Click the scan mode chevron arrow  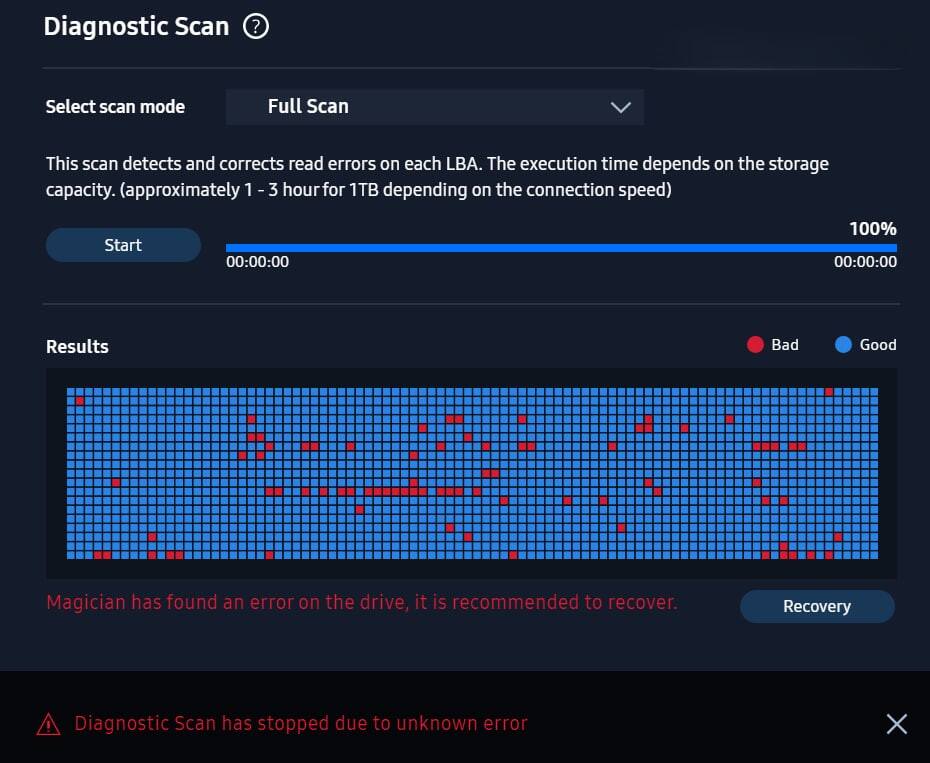coord(620,107)
